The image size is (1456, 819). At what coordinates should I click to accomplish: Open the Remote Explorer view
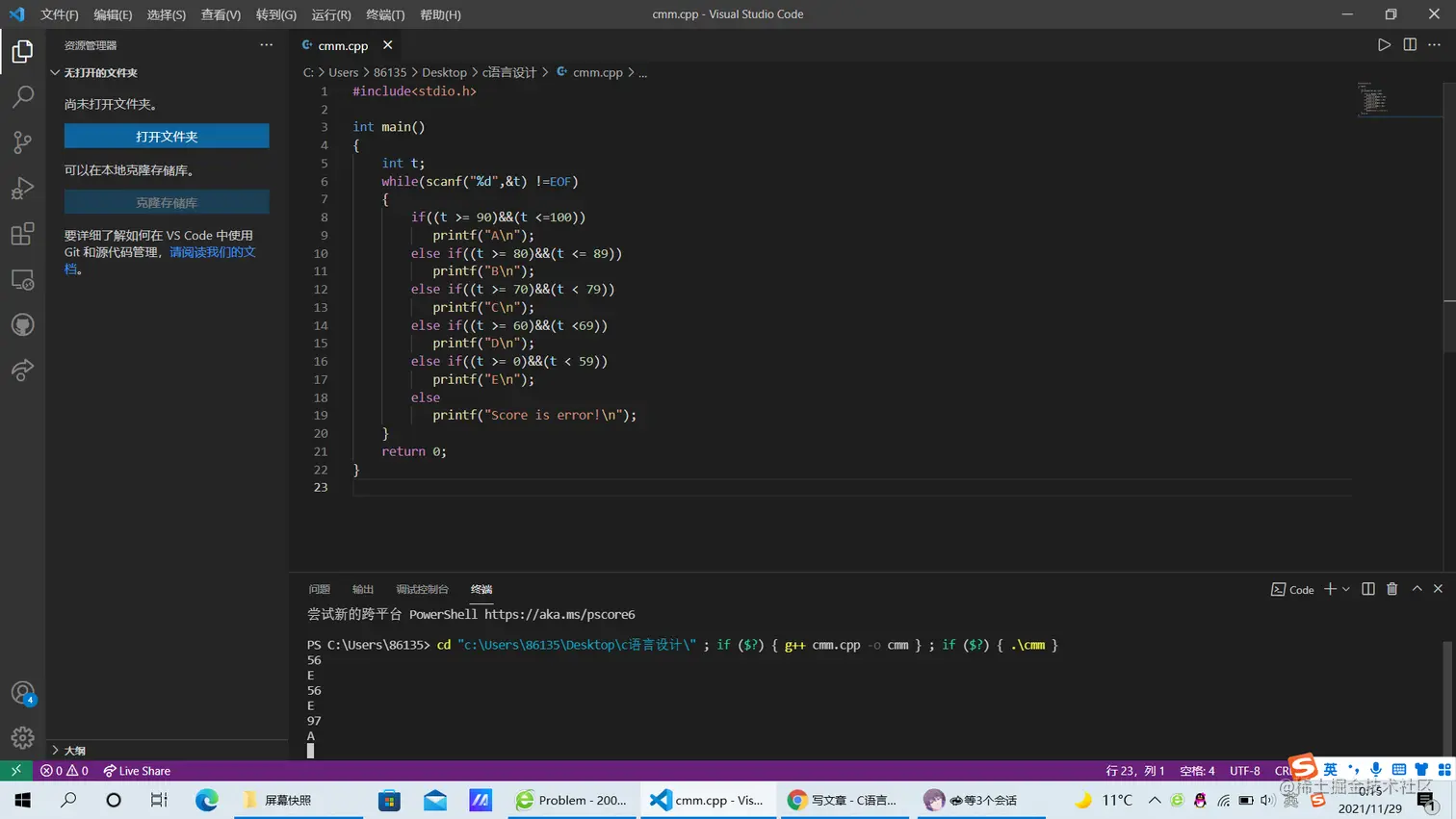tap(22, 279)
